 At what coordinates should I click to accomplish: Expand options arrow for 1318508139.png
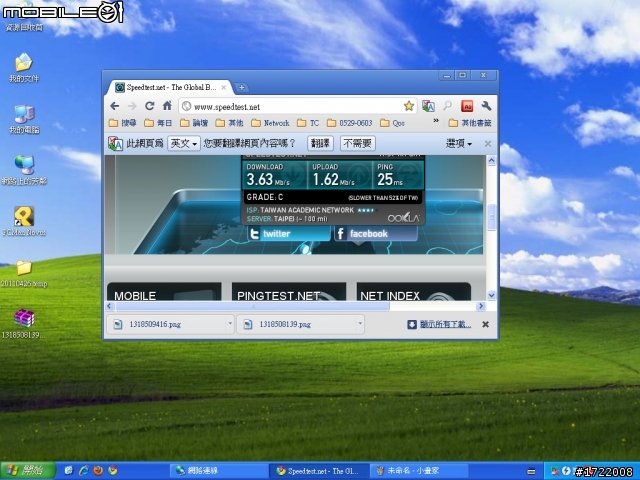click(360, 324)
